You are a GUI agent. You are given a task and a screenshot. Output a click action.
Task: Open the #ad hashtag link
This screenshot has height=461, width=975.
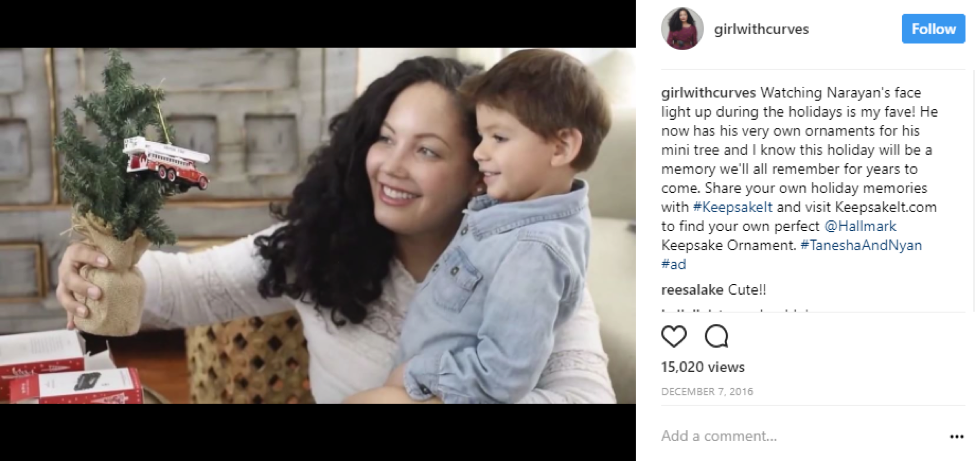click(x=673, y=264)
